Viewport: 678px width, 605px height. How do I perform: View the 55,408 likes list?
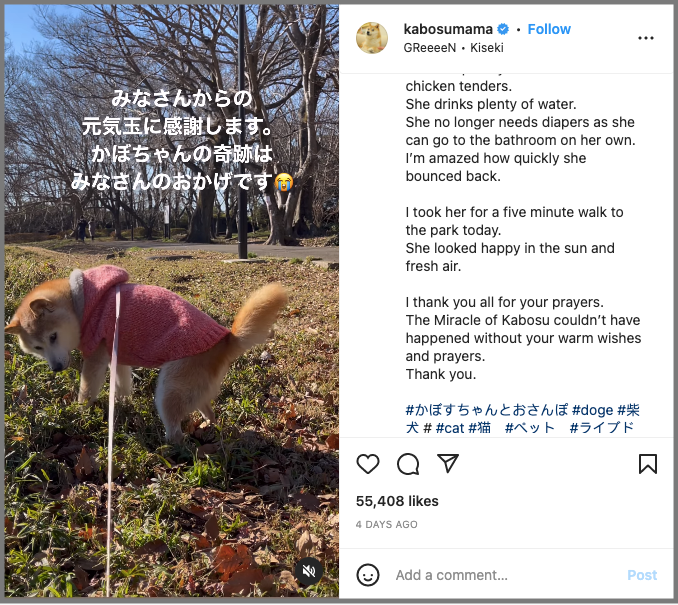point(397,501)
